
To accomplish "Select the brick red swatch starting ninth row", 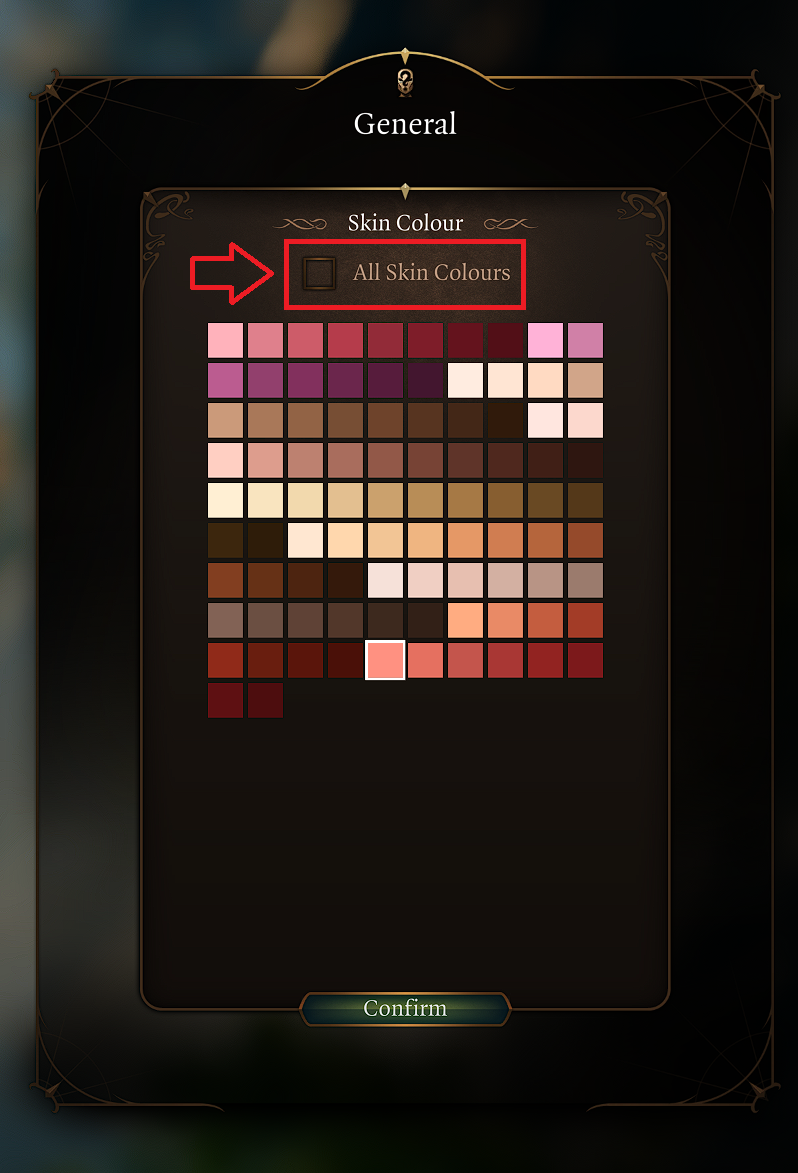I will click(225, 661).
